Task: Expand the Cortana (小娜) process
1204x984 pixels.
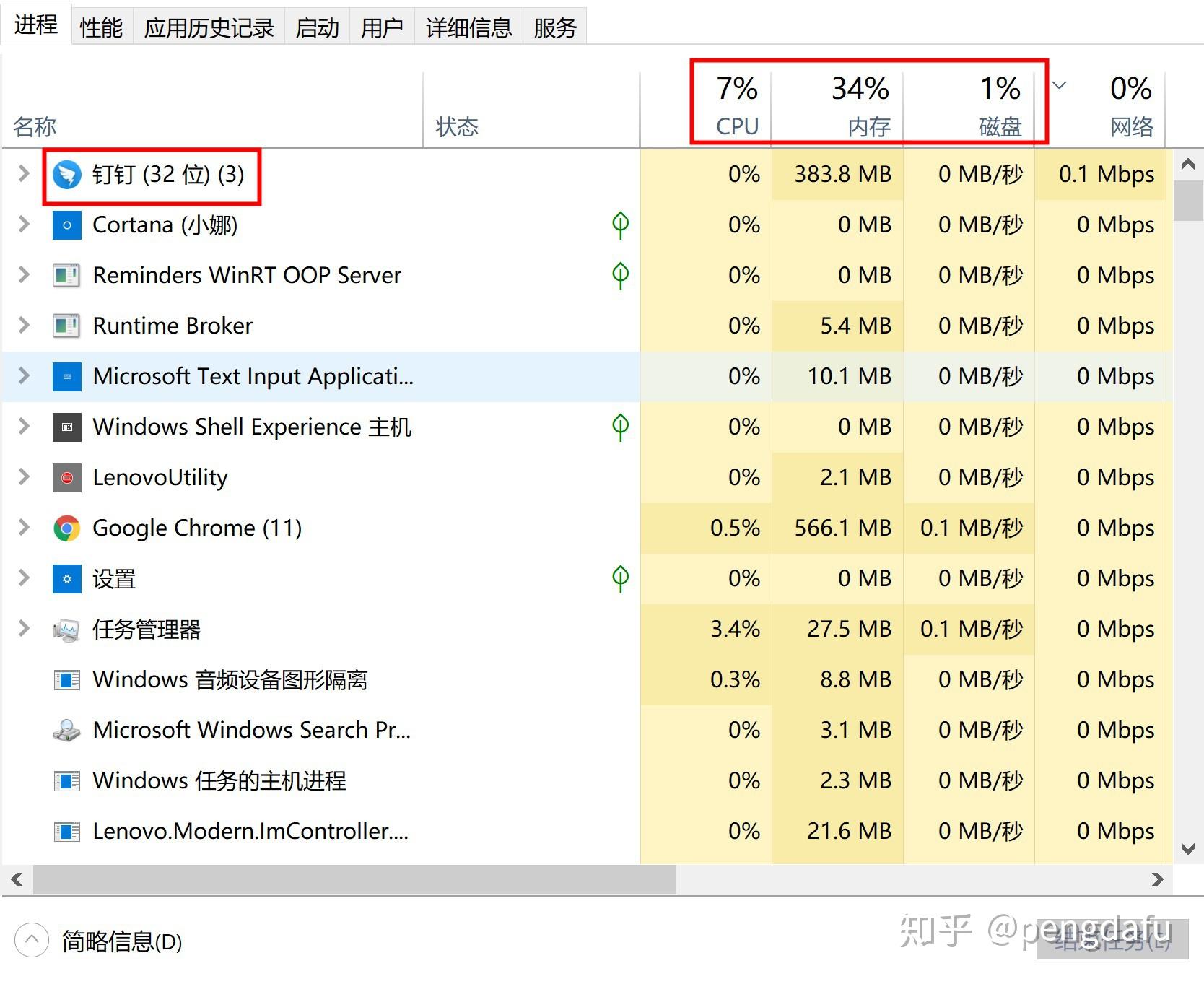Action: (x=24, y=225)
